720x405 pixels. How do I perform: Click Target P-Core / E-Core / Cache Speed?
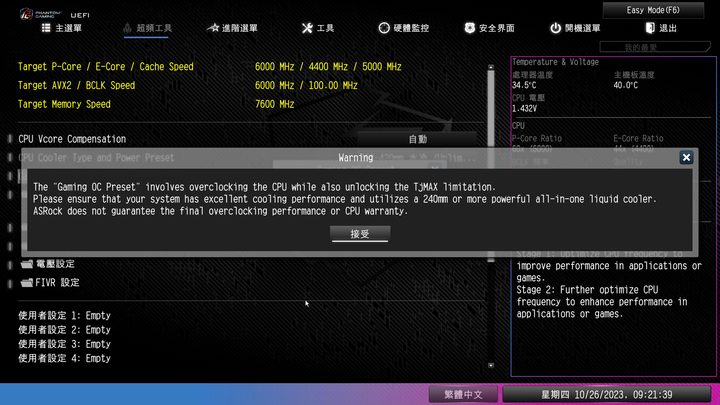click(x=106, y=67)
